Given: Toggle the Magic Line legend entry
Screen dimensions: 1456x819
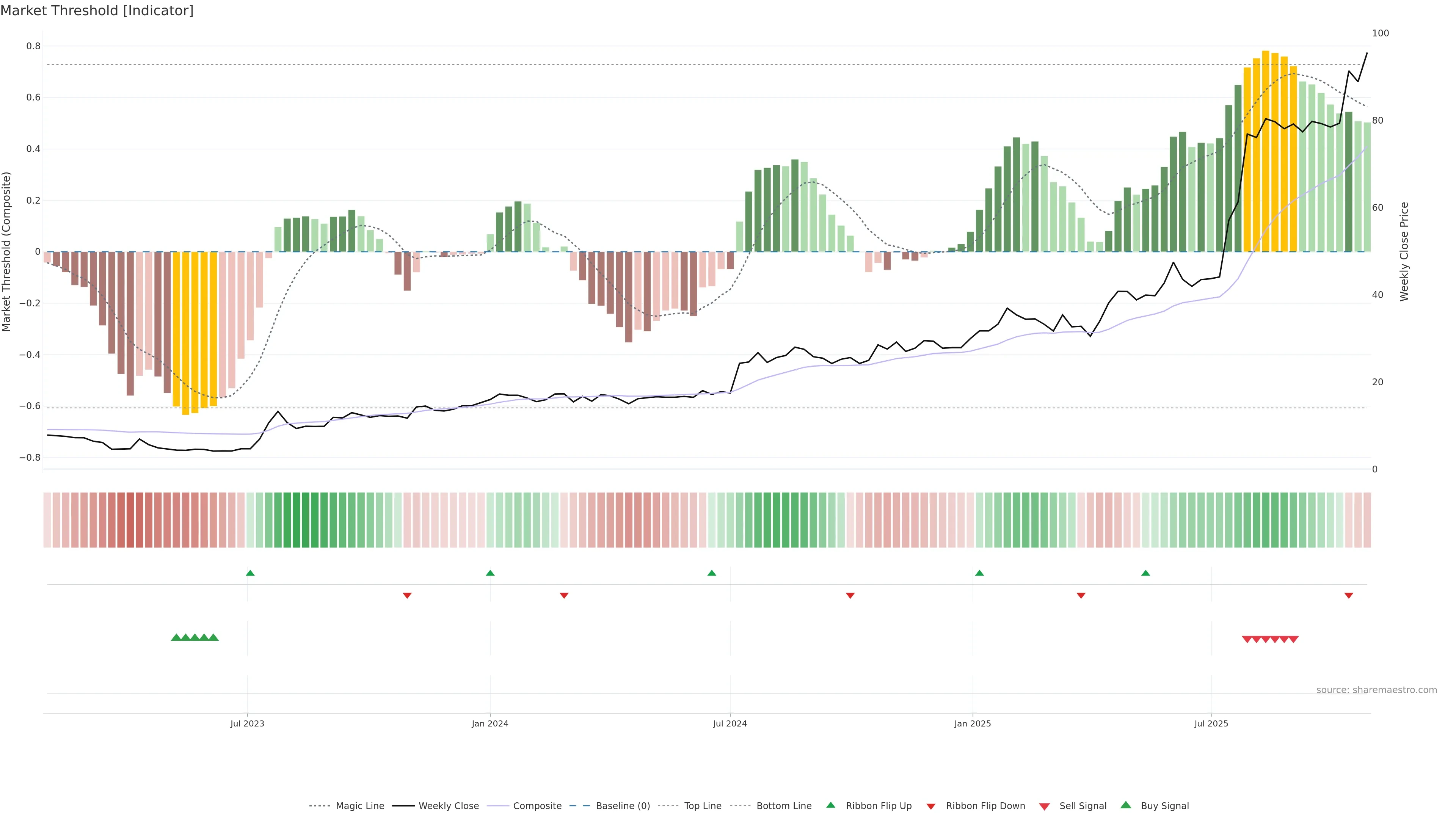Looking at the screenshot, I should 359,805.
